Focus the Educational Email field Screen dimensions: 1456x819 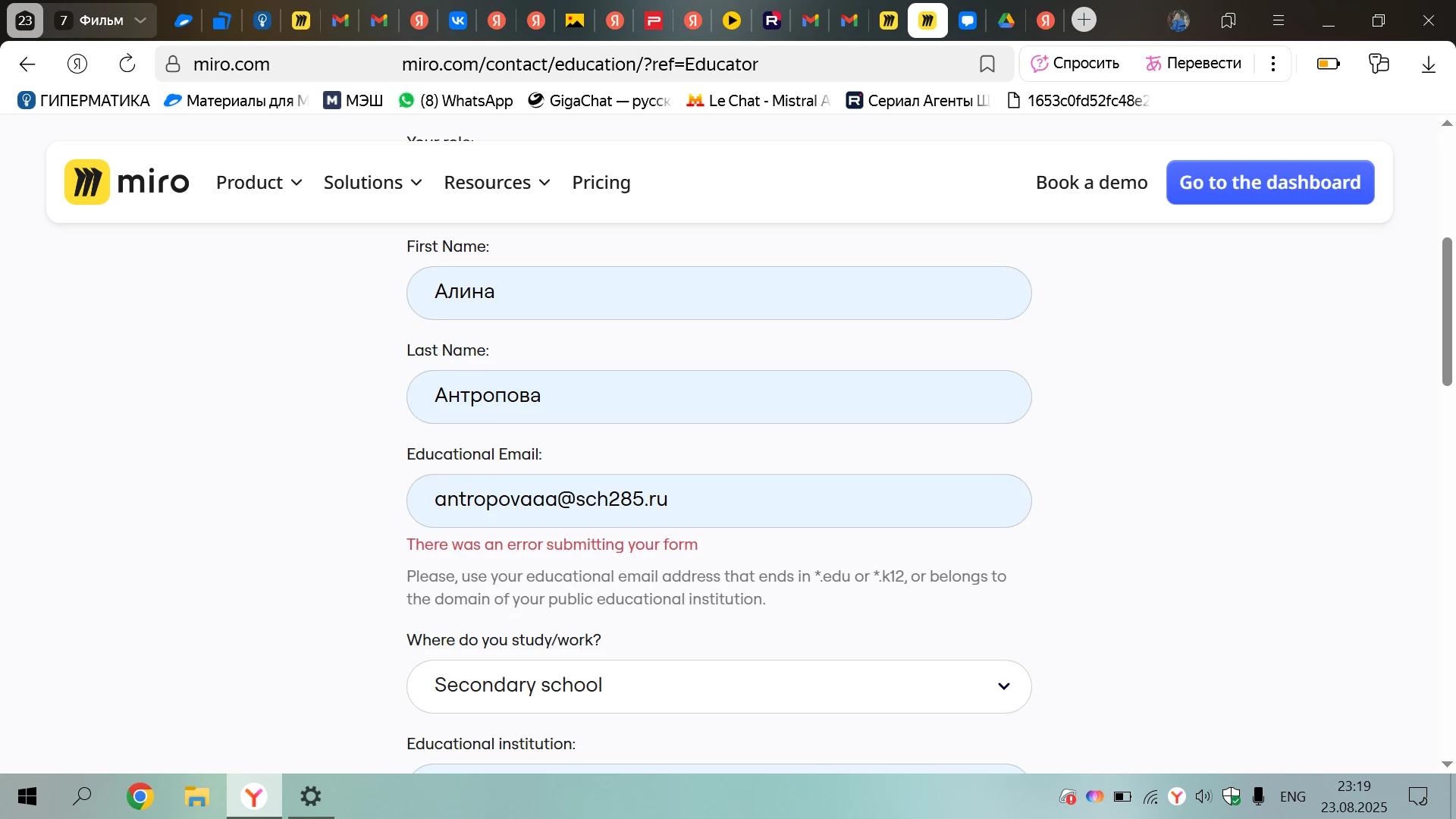719,500
